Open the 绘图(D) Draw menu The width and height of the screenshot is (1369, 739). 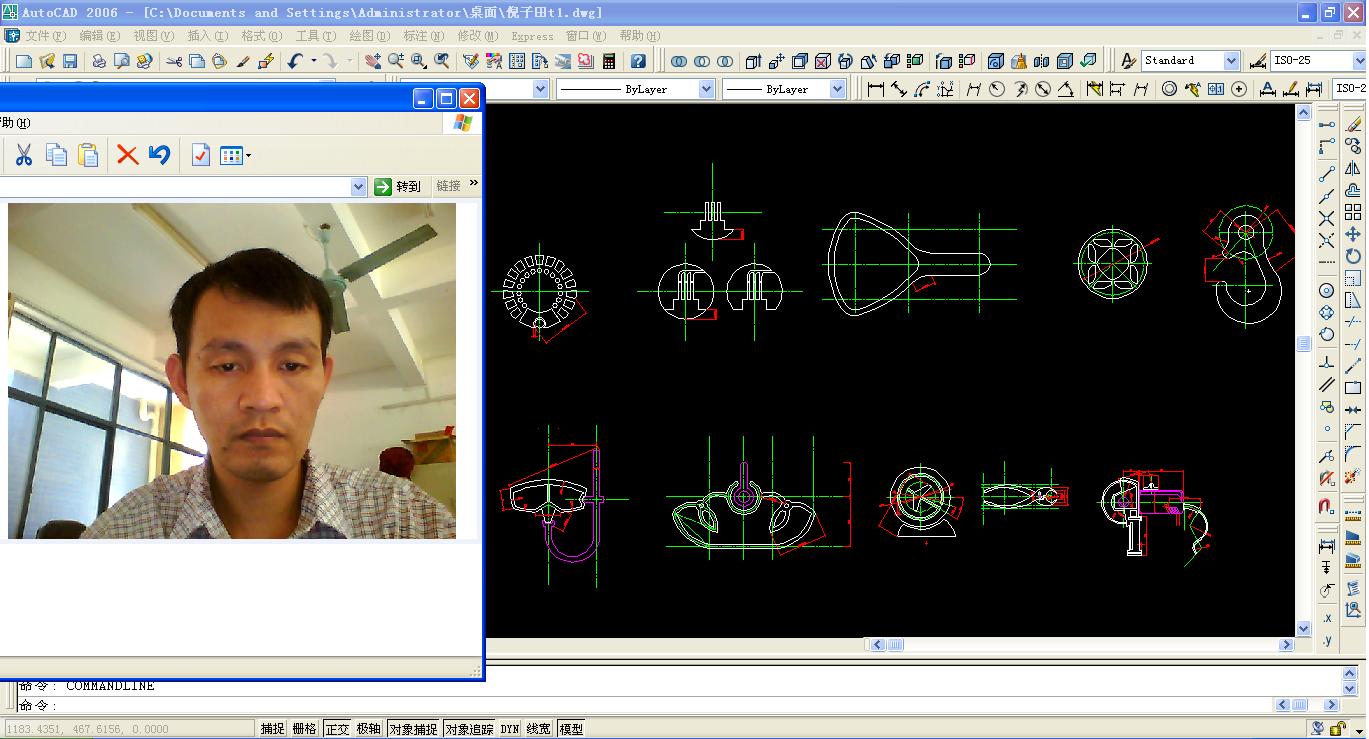pyautogui.click(x=370, y=36)
